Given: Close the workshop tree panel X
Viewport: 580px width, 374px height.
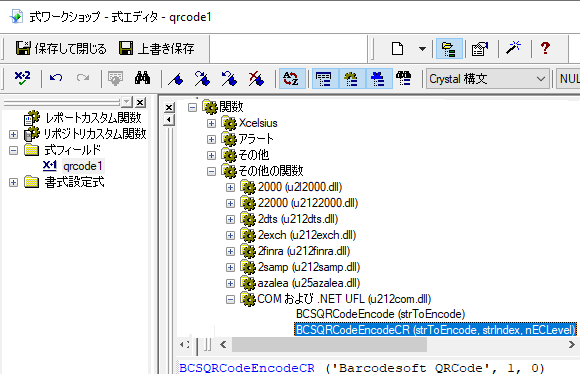Looking at the screenshot, I should [x=141, y=102].
